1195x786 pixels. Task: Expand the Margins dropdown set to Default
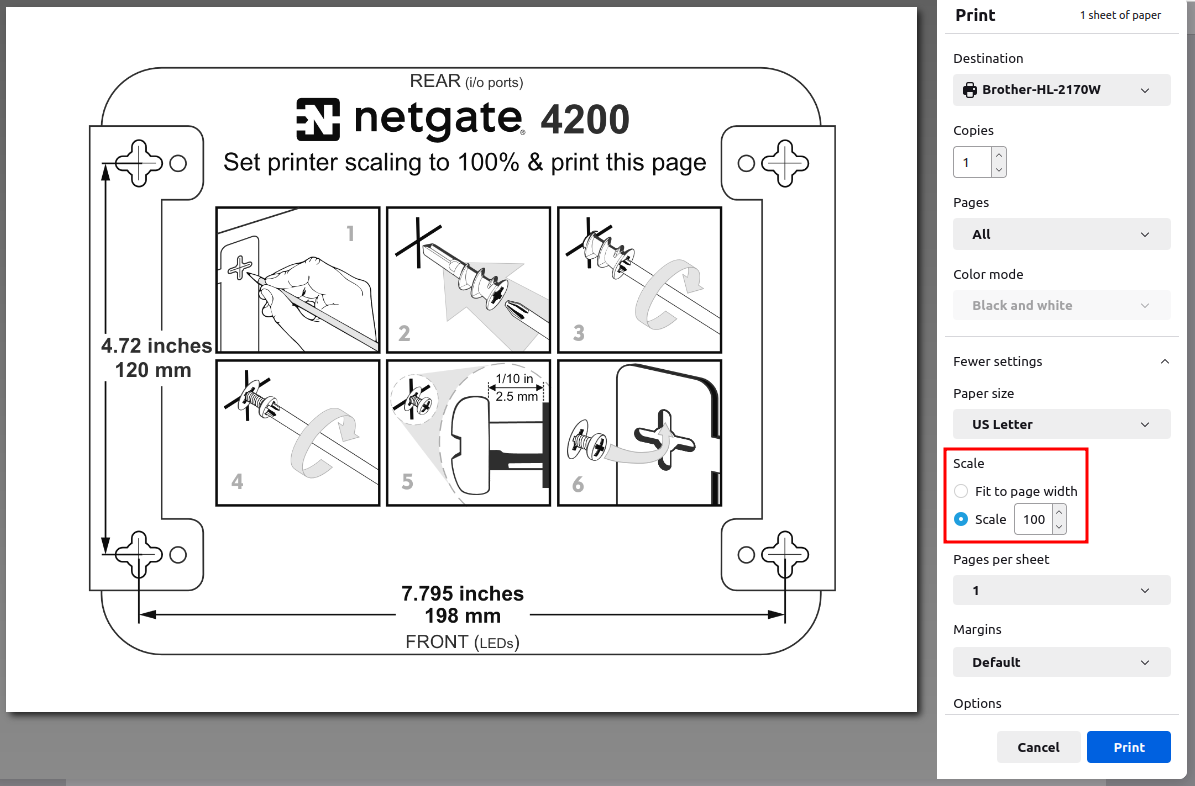tap(1061, 662)
